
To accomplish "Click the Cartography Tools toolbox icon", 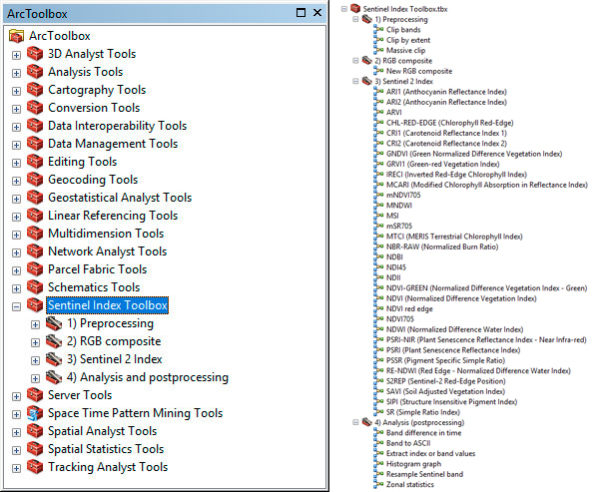I will (x=35, y=90).
